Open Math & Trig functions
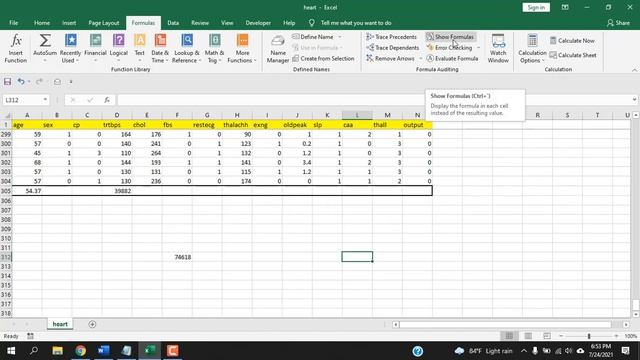Viewport: 640px width, 360px height. [x=214, y=49]
